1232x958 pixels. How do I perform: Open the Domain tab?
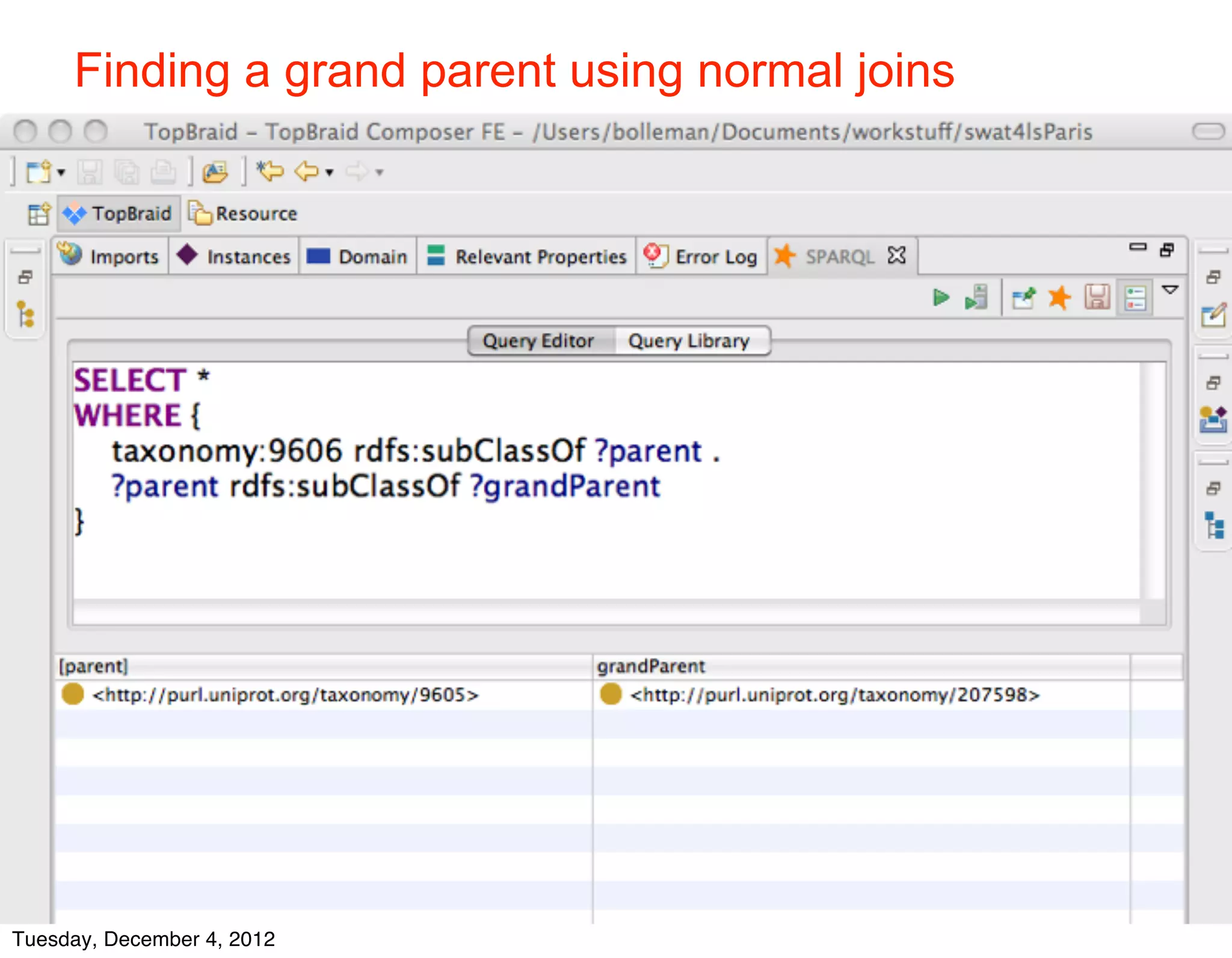358,257
